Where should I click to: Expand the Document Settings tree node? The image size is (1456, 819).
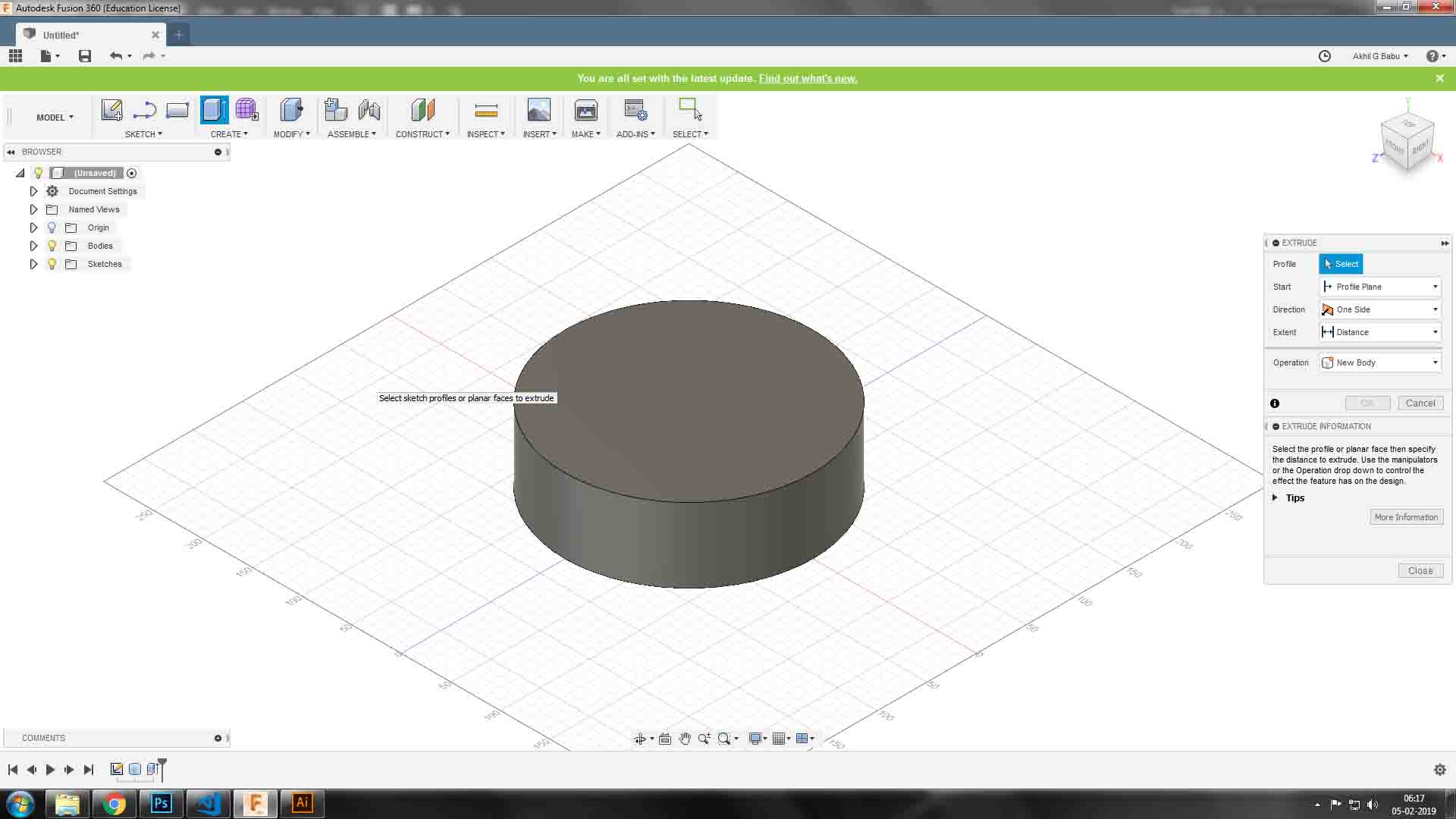pyautogui.click(x=33, y=191)
